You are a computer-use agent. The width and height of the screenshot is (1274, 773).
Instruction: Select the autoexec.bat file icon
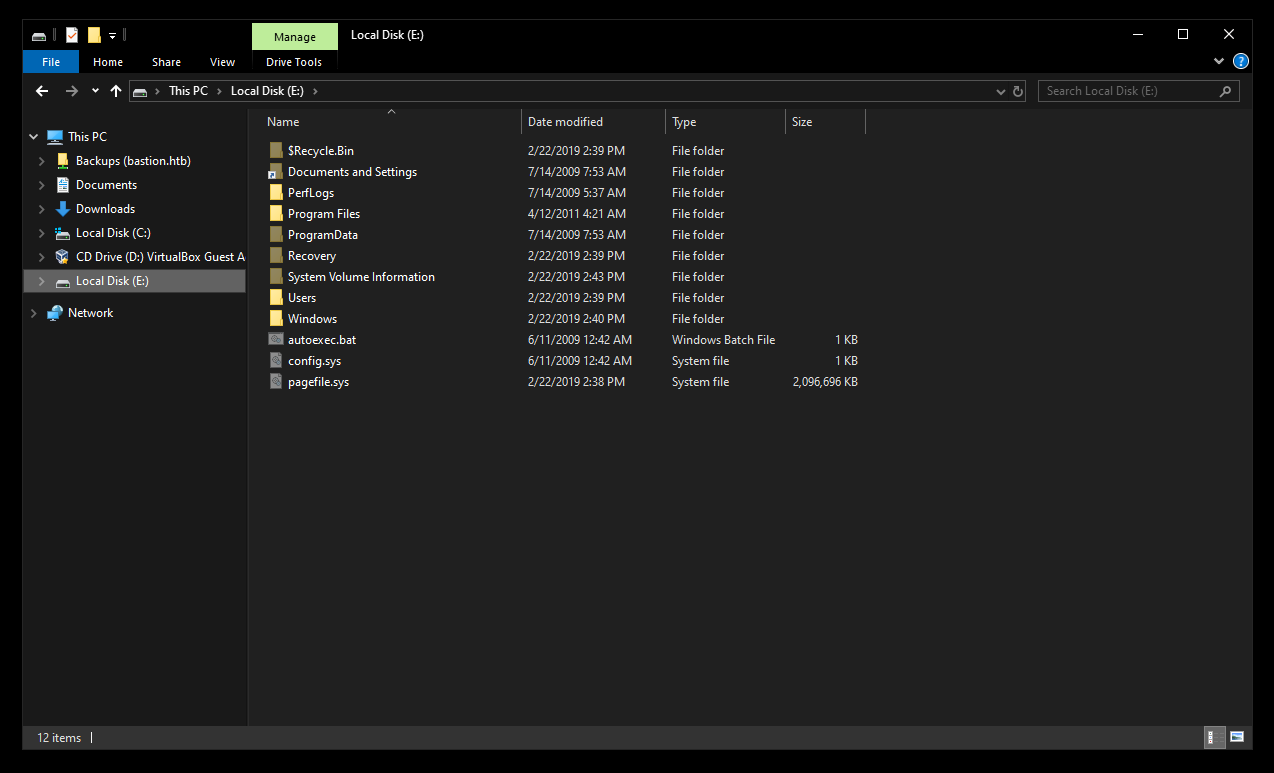[x=276, y=340]
